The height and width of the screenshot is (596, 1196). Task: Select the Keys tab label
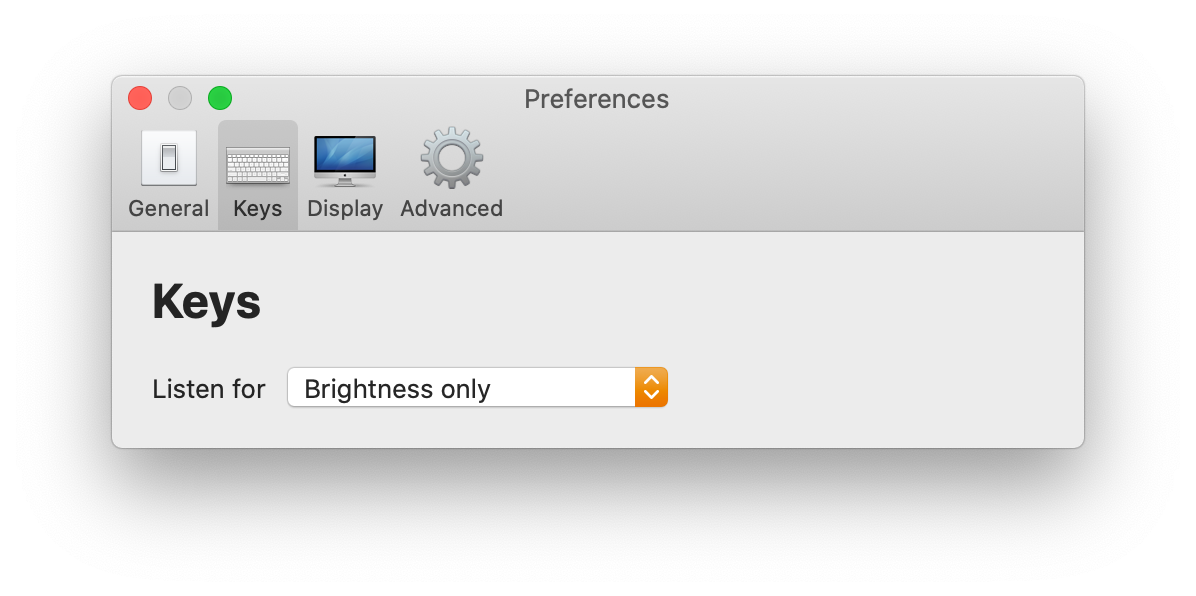pos(258,209)
